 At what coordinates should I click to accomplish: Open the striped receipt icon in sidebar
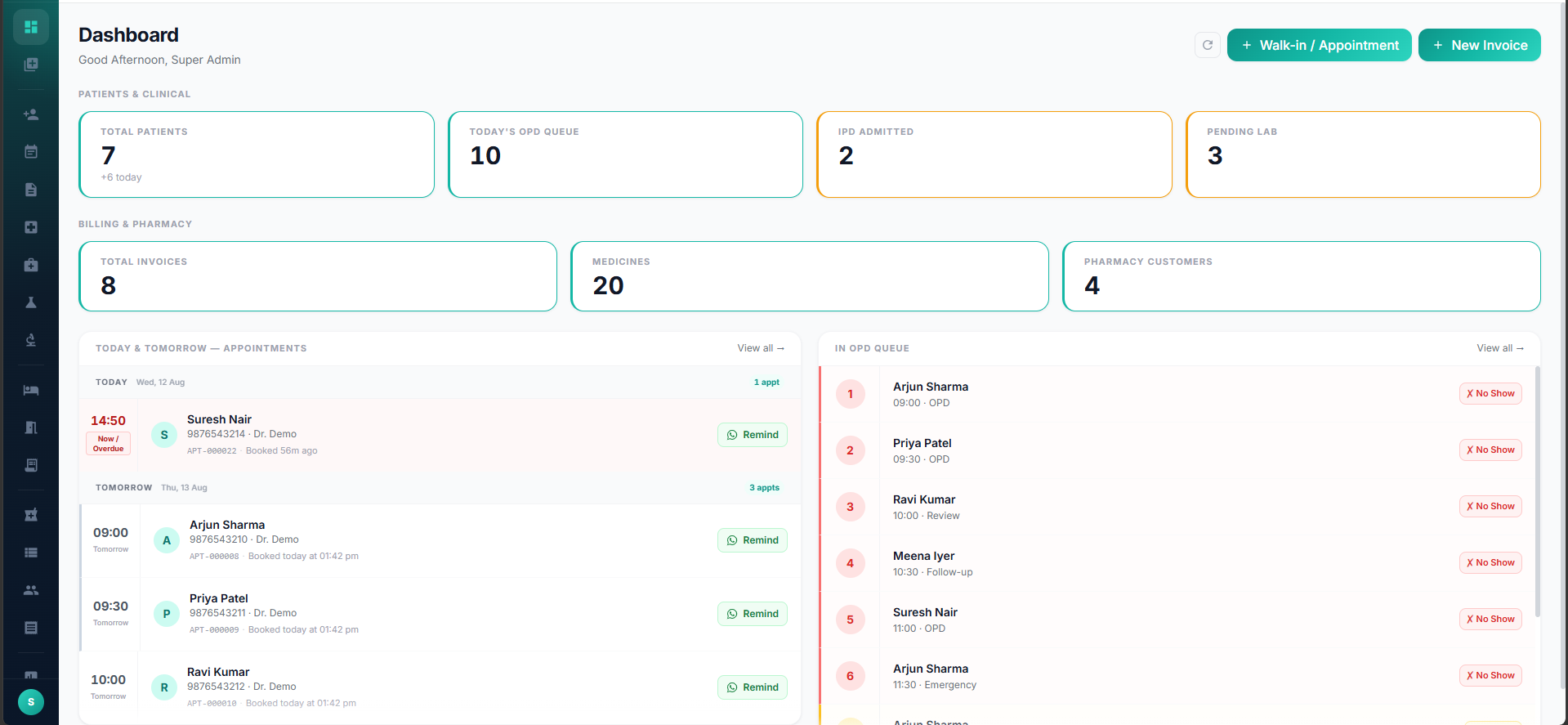[31, 628]
